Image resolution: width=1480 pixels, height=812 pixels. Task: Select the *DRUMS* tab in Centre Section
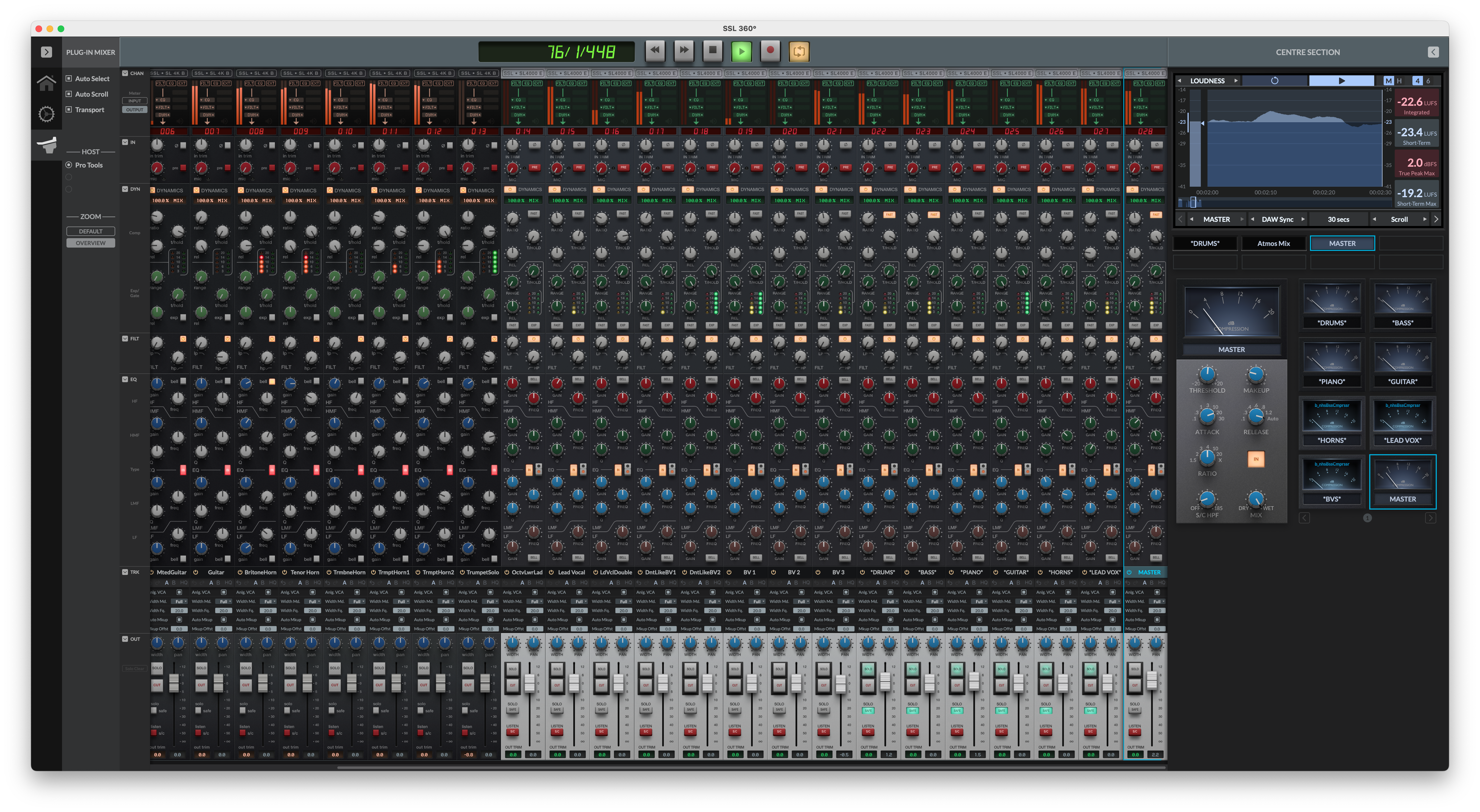(1205, 244)
